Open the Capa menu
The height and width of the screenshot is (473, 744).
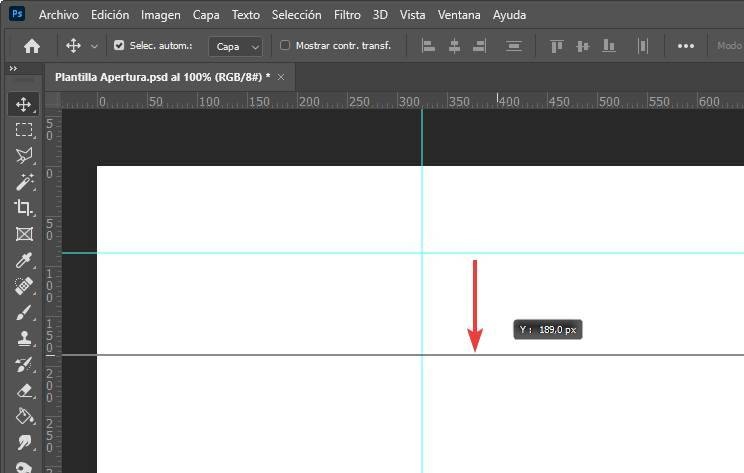[206, 15]
